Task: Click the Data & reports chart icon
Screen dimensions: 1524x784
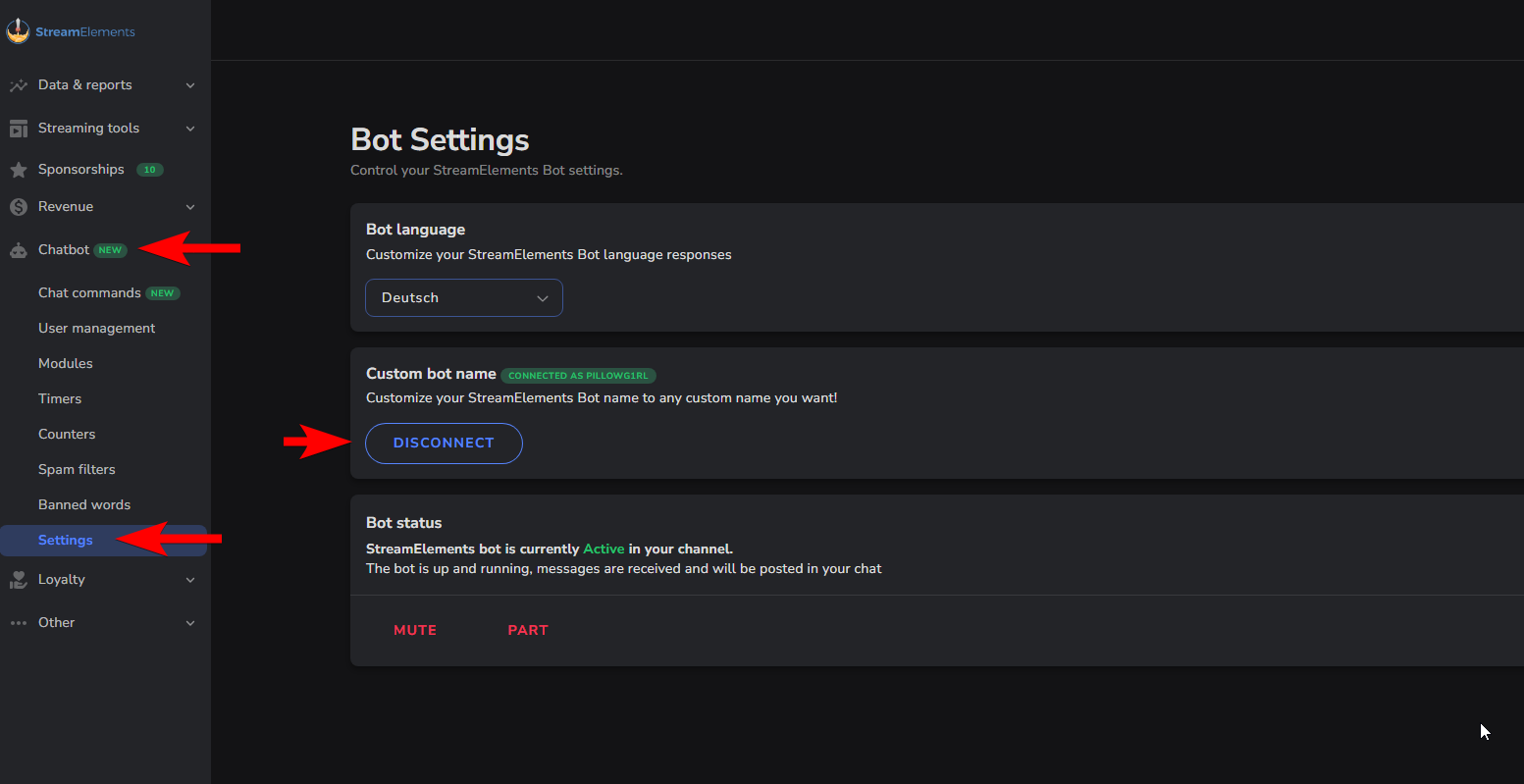Action: tap(18, 85)
